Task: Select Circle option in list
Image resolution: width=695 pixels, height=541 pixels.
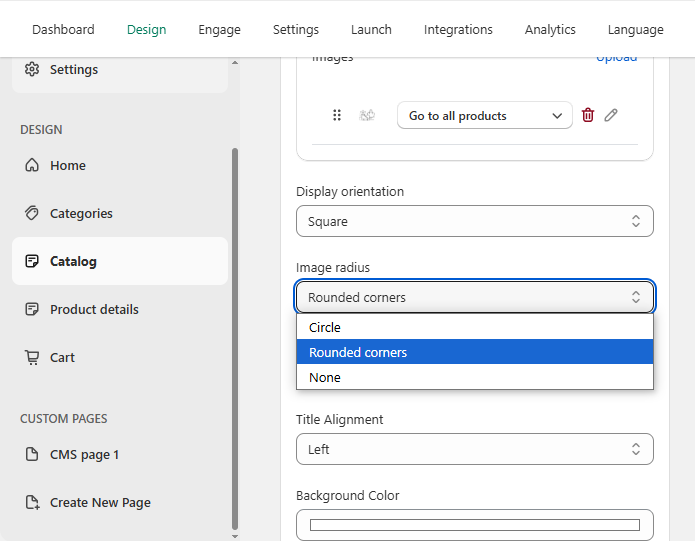Action: 475,327
